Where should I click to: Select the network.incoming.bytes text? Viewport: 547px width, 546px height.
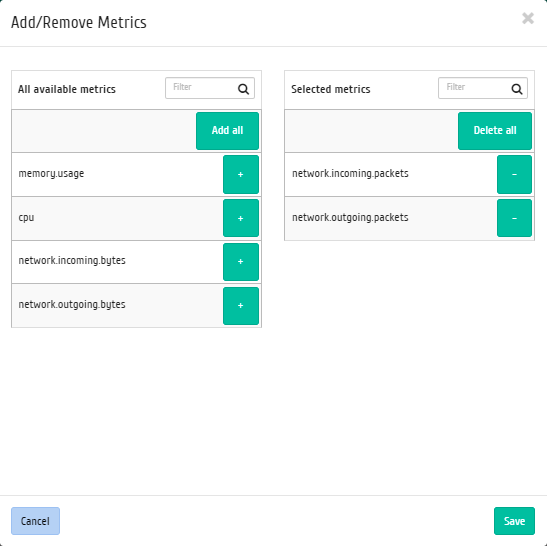pyautogui.click(x=72, y=261)
